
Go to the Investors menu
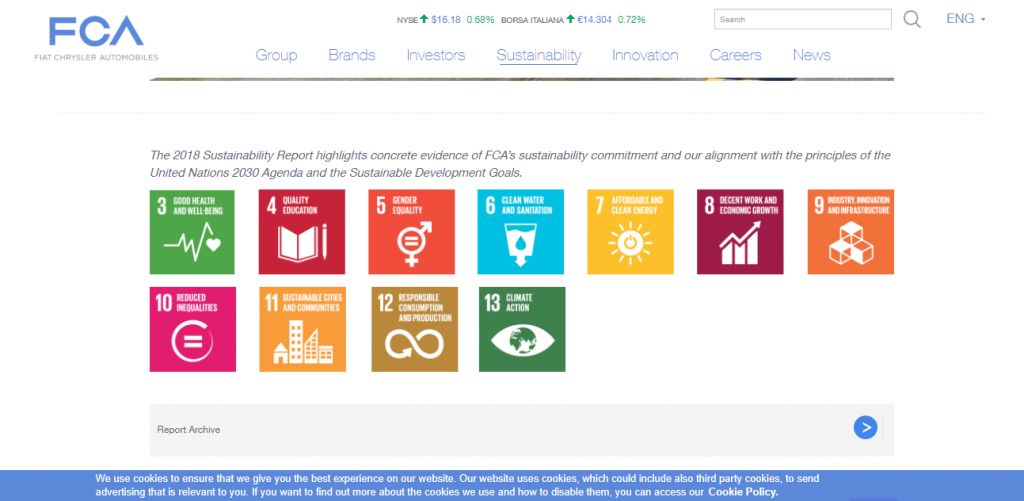click(x=435, y=55)
